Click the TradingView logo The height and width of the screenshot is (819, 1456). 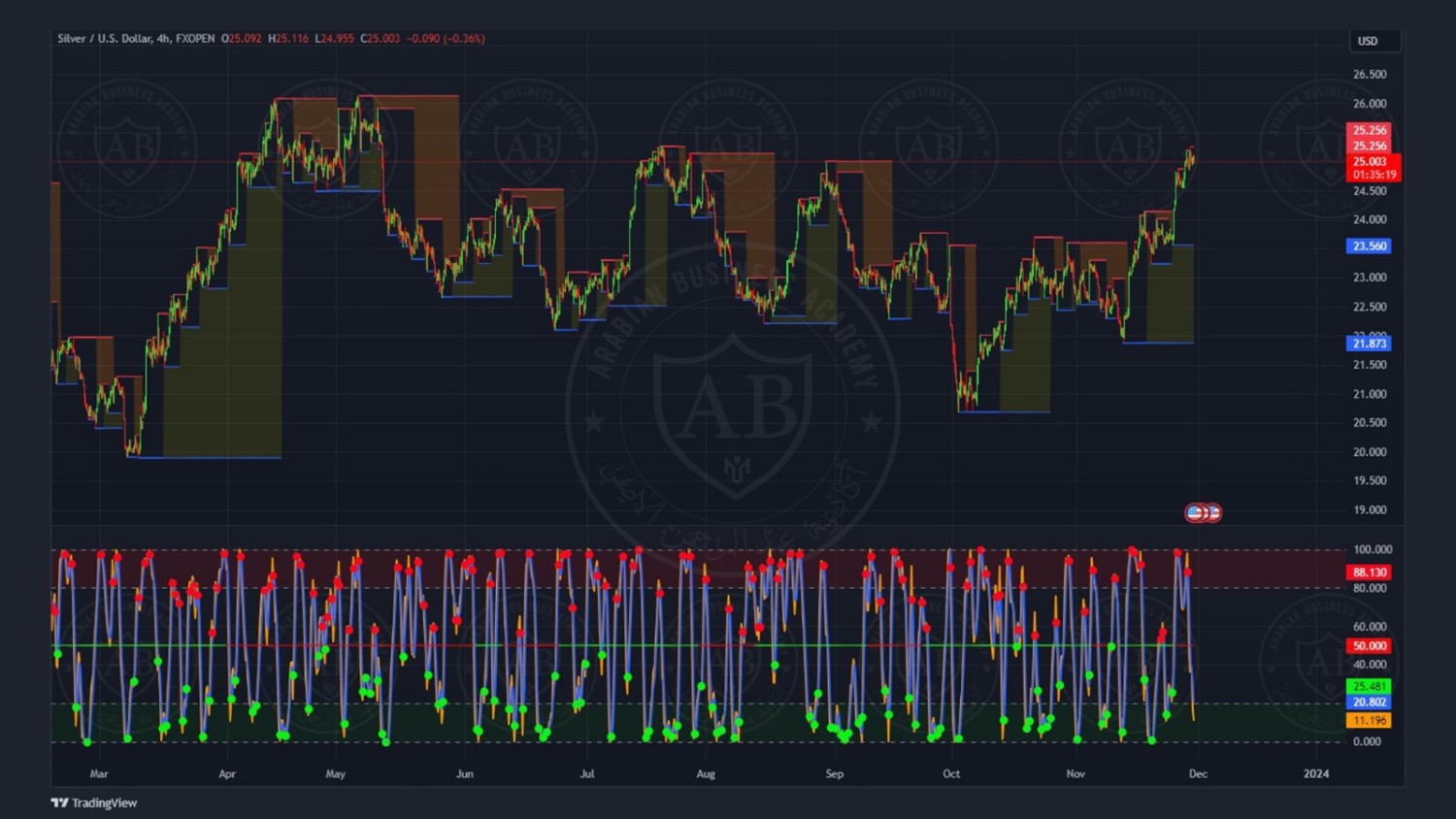[94, 803]
